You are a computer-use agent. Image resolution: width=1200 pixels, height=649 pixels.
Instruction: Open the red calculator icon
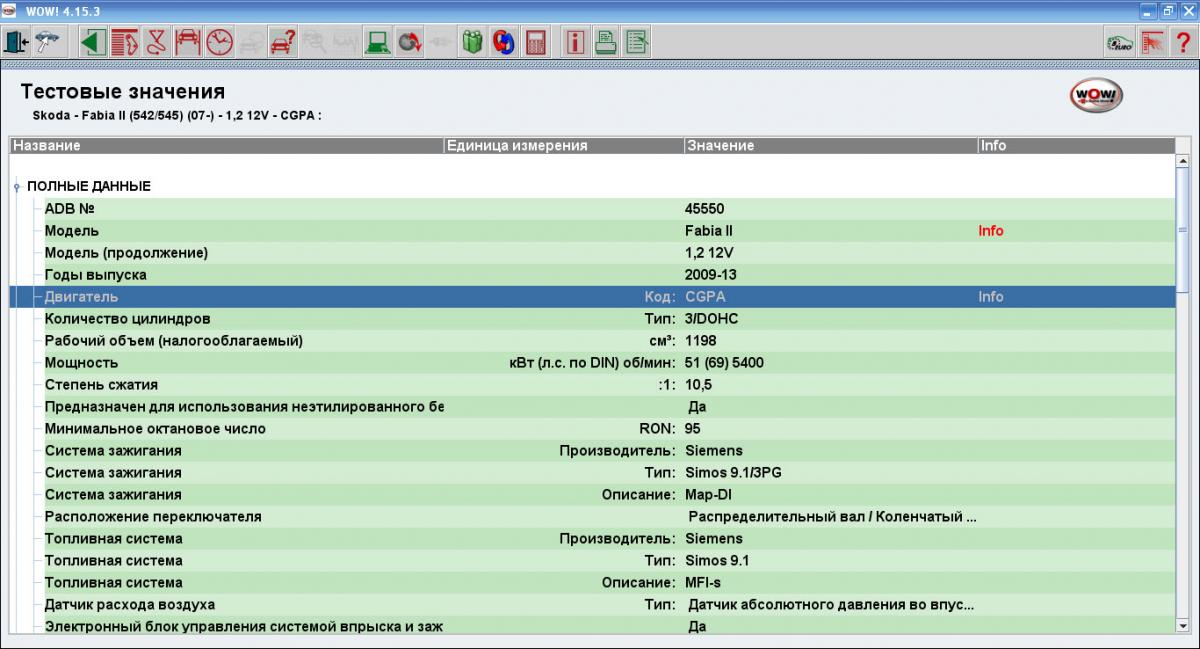click(536, 42)
